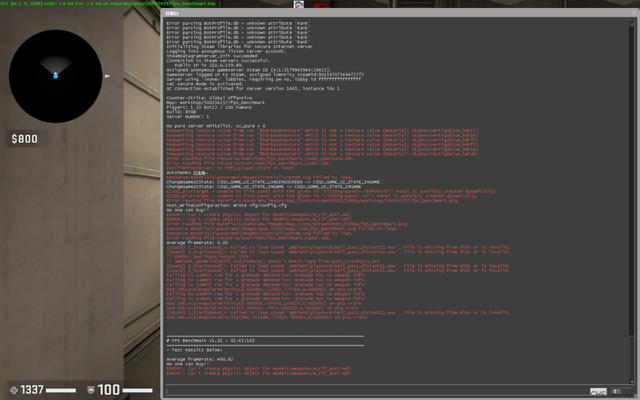Click the console scrollbar down arrow

click(632, 381)
